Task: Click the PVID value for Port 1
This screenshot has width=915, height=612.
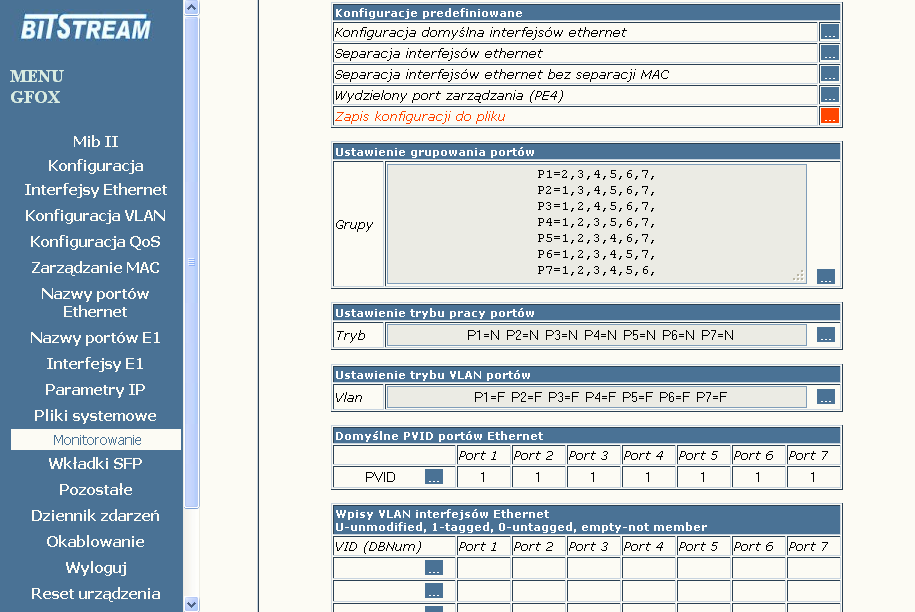Action: [x=483, y=477]
